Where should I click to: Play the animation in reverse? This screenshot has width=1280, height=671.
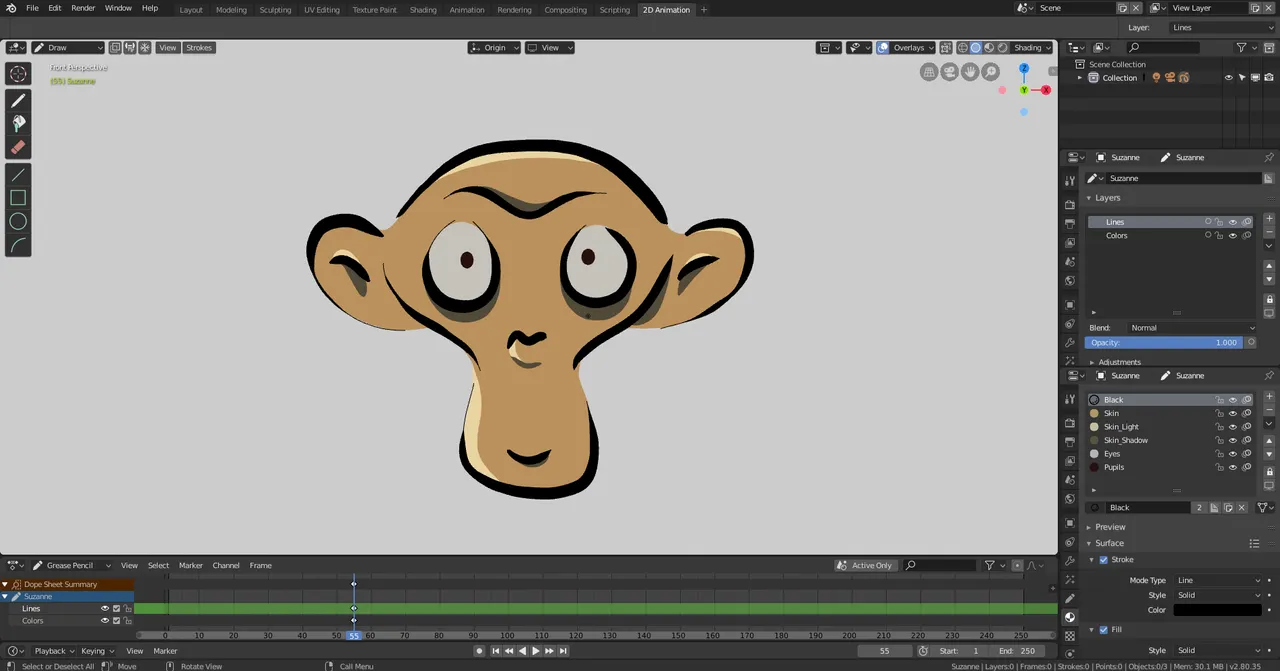(522, 651)
